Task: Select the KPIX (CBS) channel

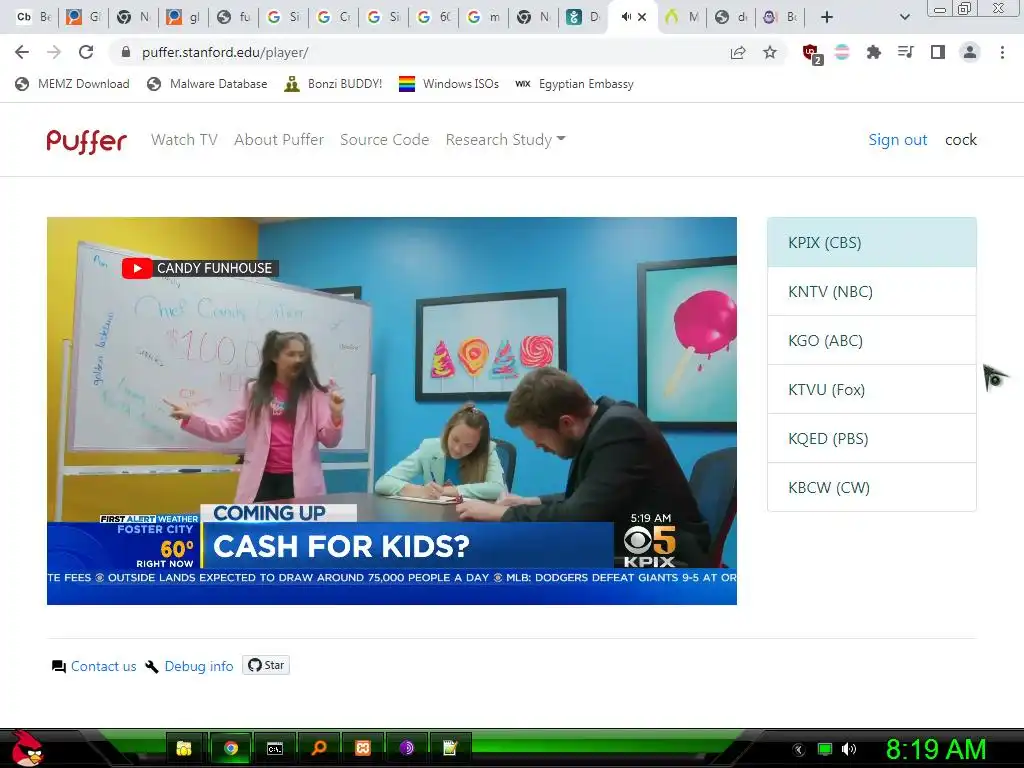Action: point(872,242)
